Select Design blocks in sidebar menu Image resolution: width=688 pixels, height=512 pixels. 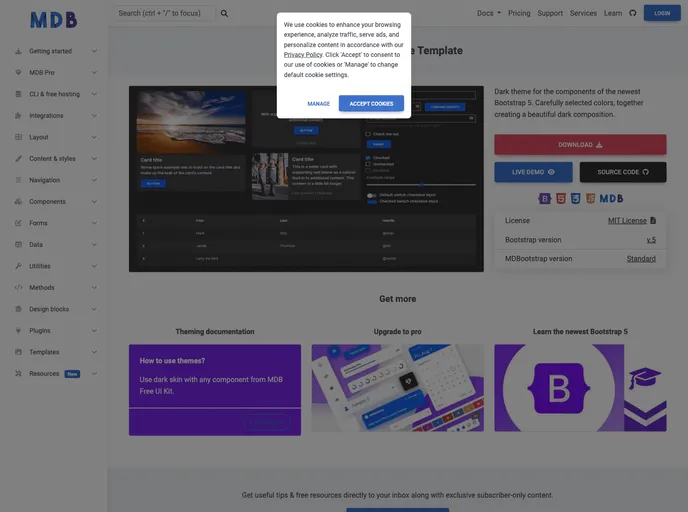pyautogui.click(x=49, y=309)
